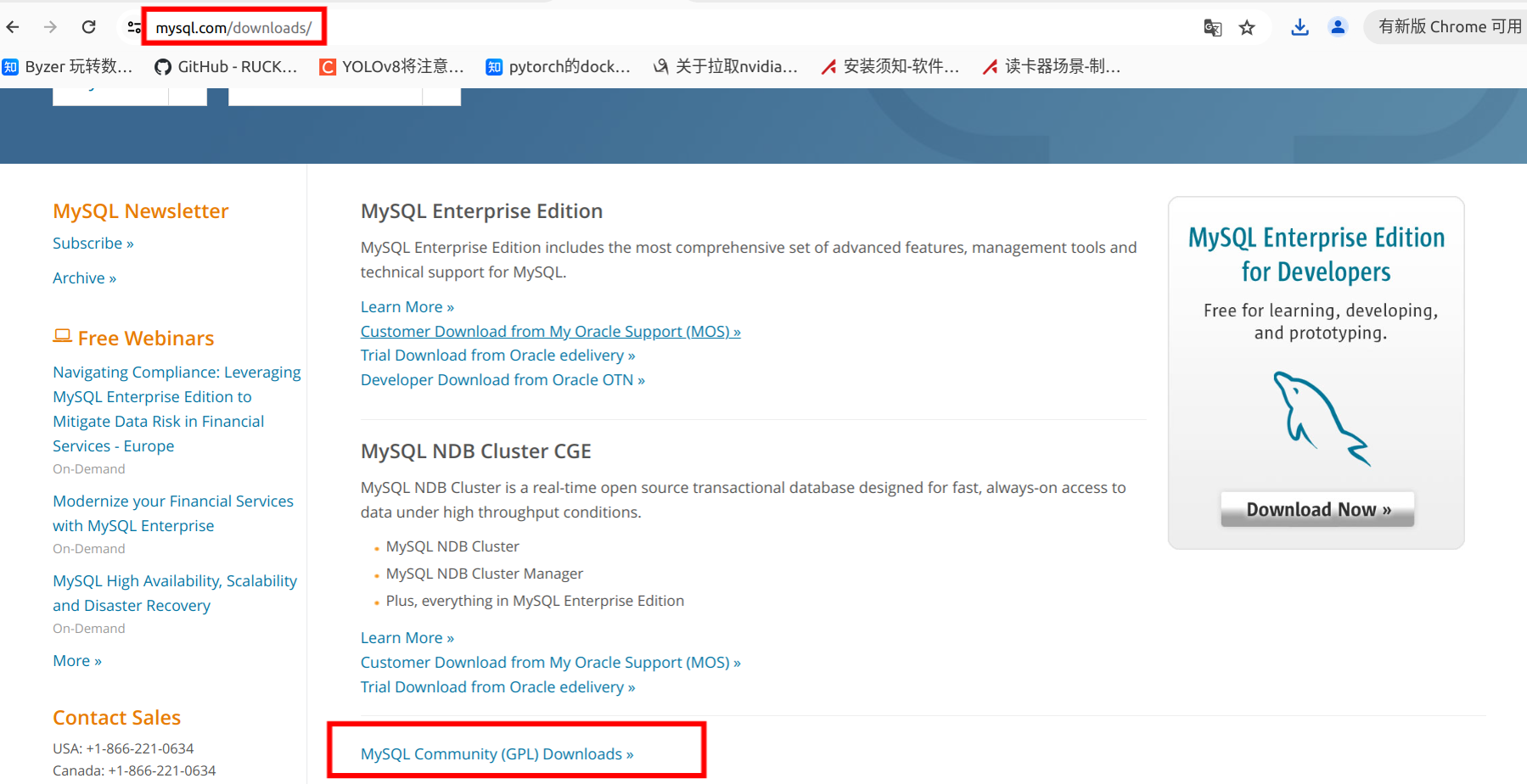Open YOLOv8 bookmark
This screenshot has width=1527, height=784.
pyautogui.click(x=392, y=66)
